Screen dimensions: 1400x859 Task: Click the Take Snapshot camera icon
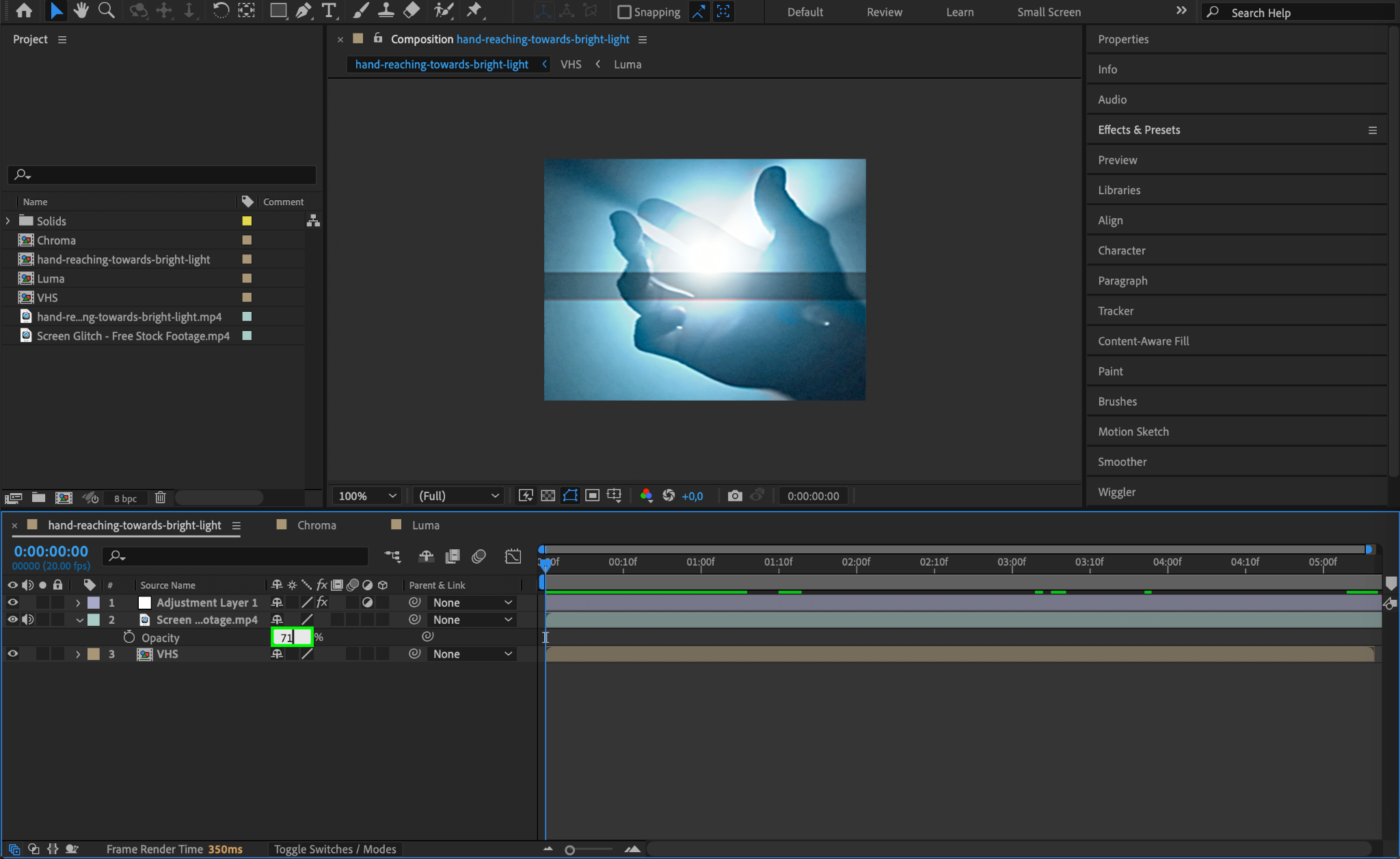pyautogui.click(x=735, y=496)
